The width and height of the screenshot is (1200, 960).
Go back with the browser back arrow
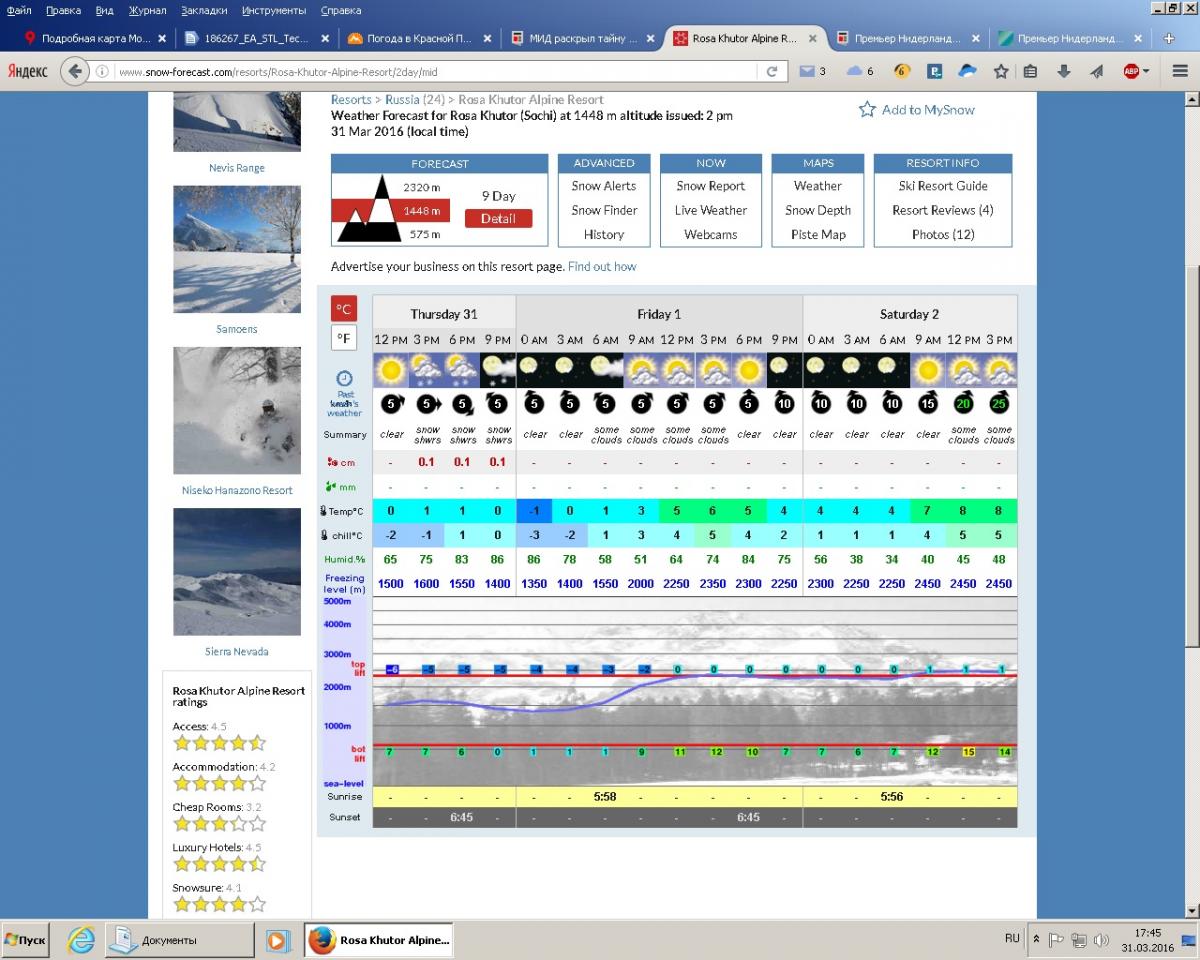pyautogui.click(x=74, y=72)
